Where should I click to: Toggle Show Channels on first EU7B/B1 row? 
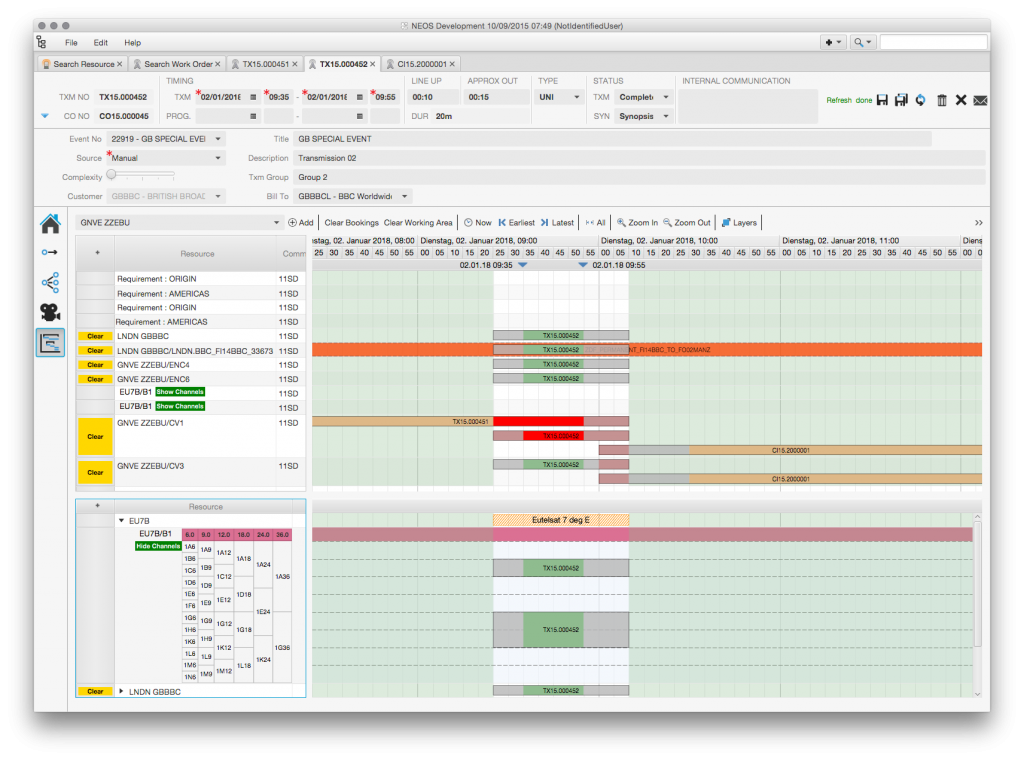(x=180, y=392)
